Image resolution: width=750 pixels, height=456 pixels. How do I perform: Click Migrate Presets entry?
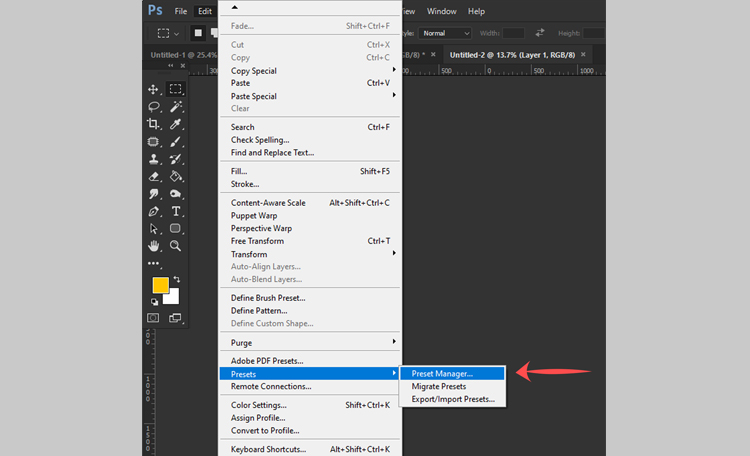[x=439, y=386]
